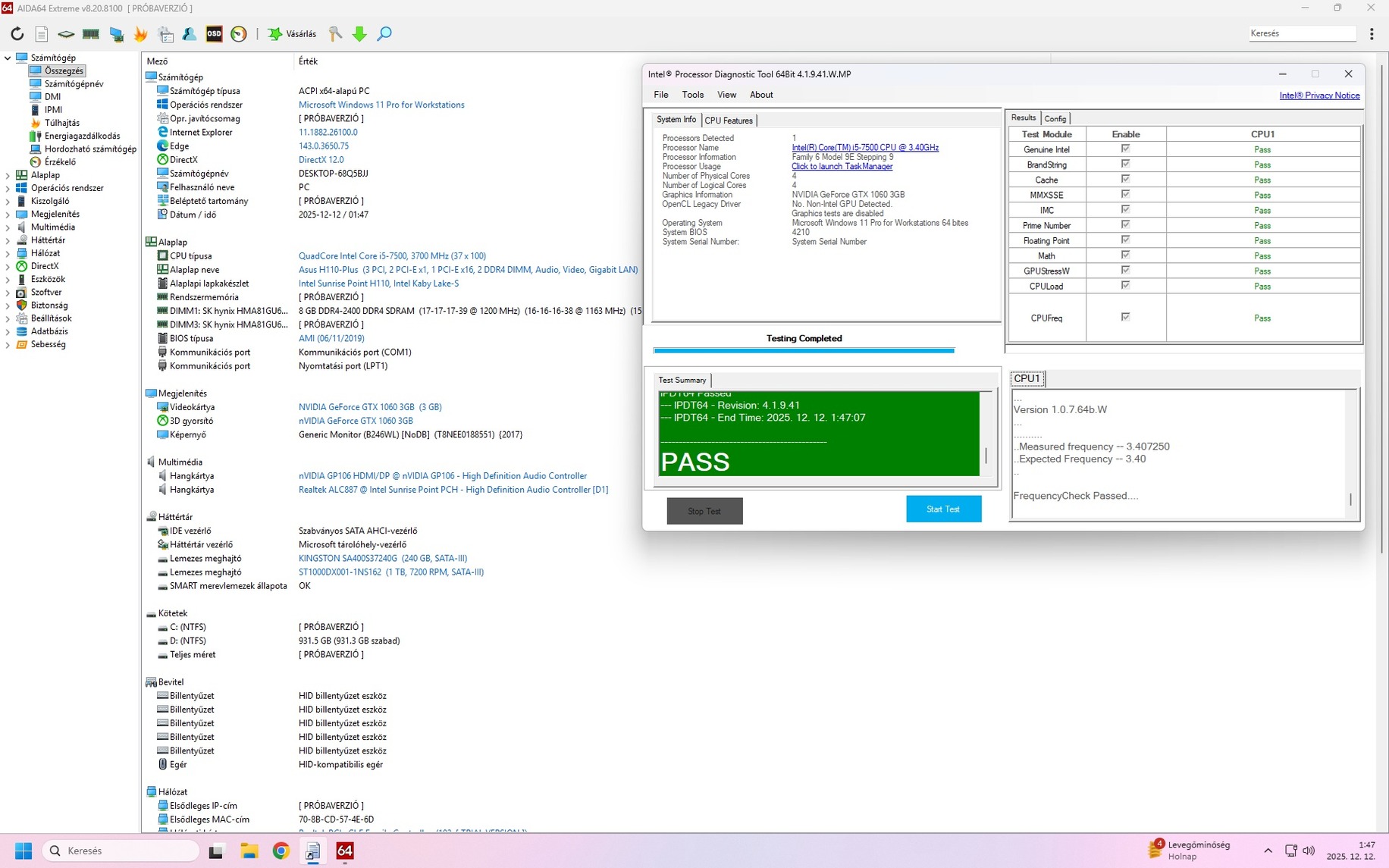Click the Windows Start button
The height and width of the screenshot is (868, 1389).
[24, 851]
